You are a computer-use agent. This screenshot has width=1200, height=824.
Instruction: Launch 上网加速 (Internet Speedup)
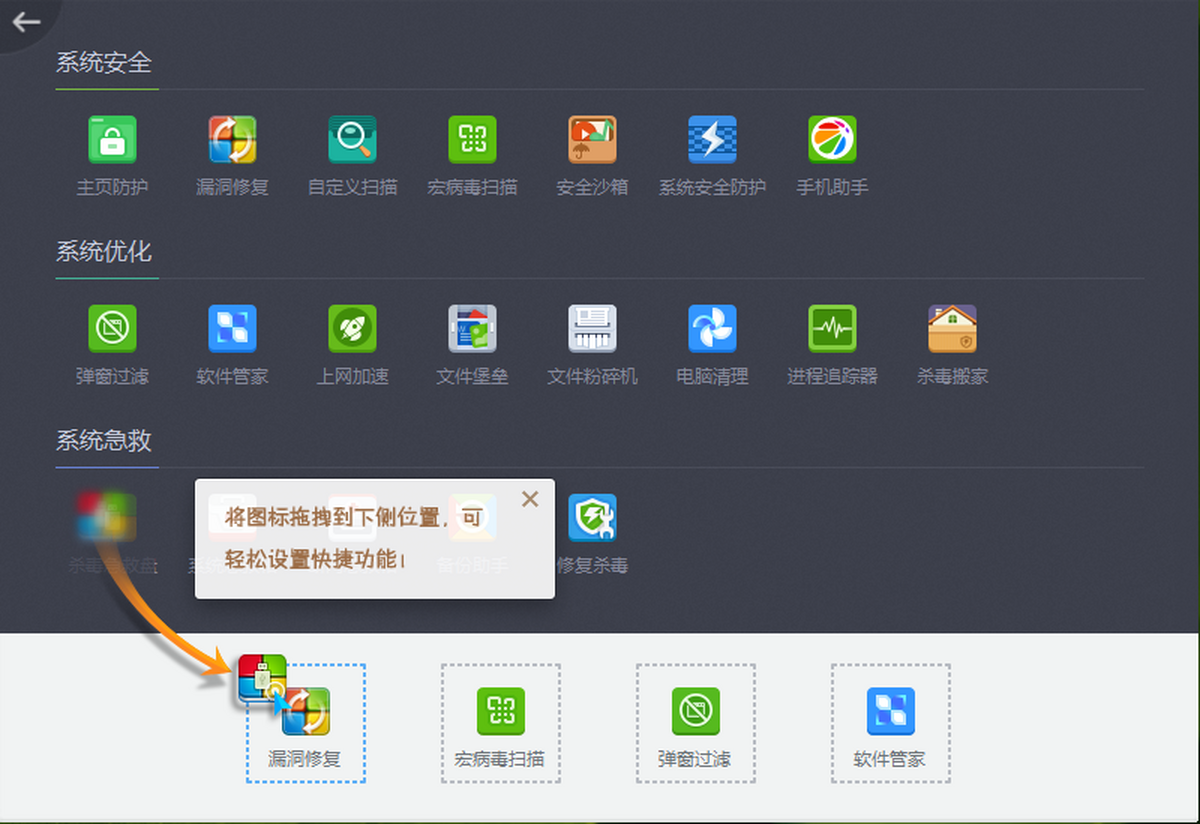(352, 329)
